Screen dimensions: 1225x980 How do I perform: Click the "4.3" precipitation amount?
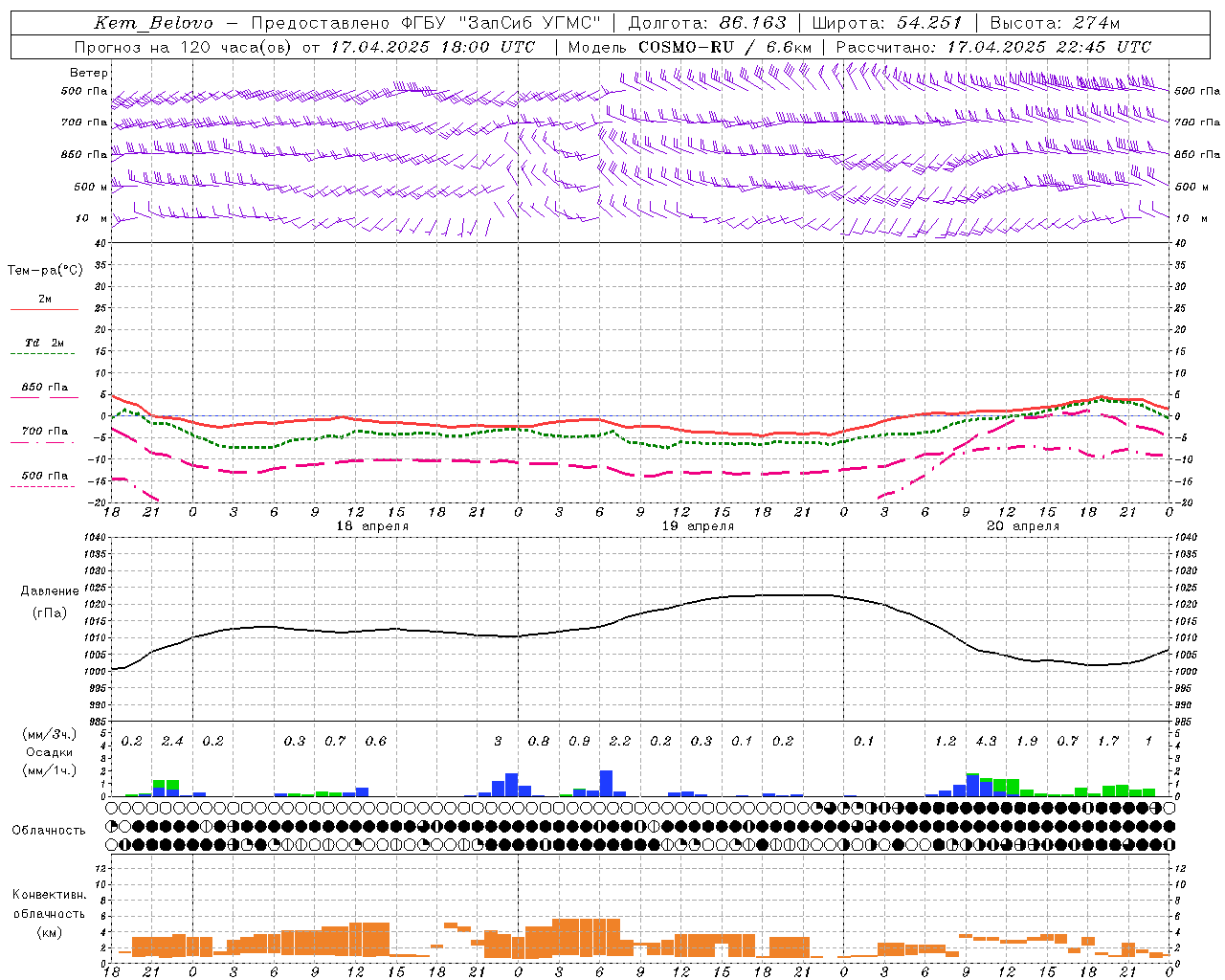coord(986,742)
